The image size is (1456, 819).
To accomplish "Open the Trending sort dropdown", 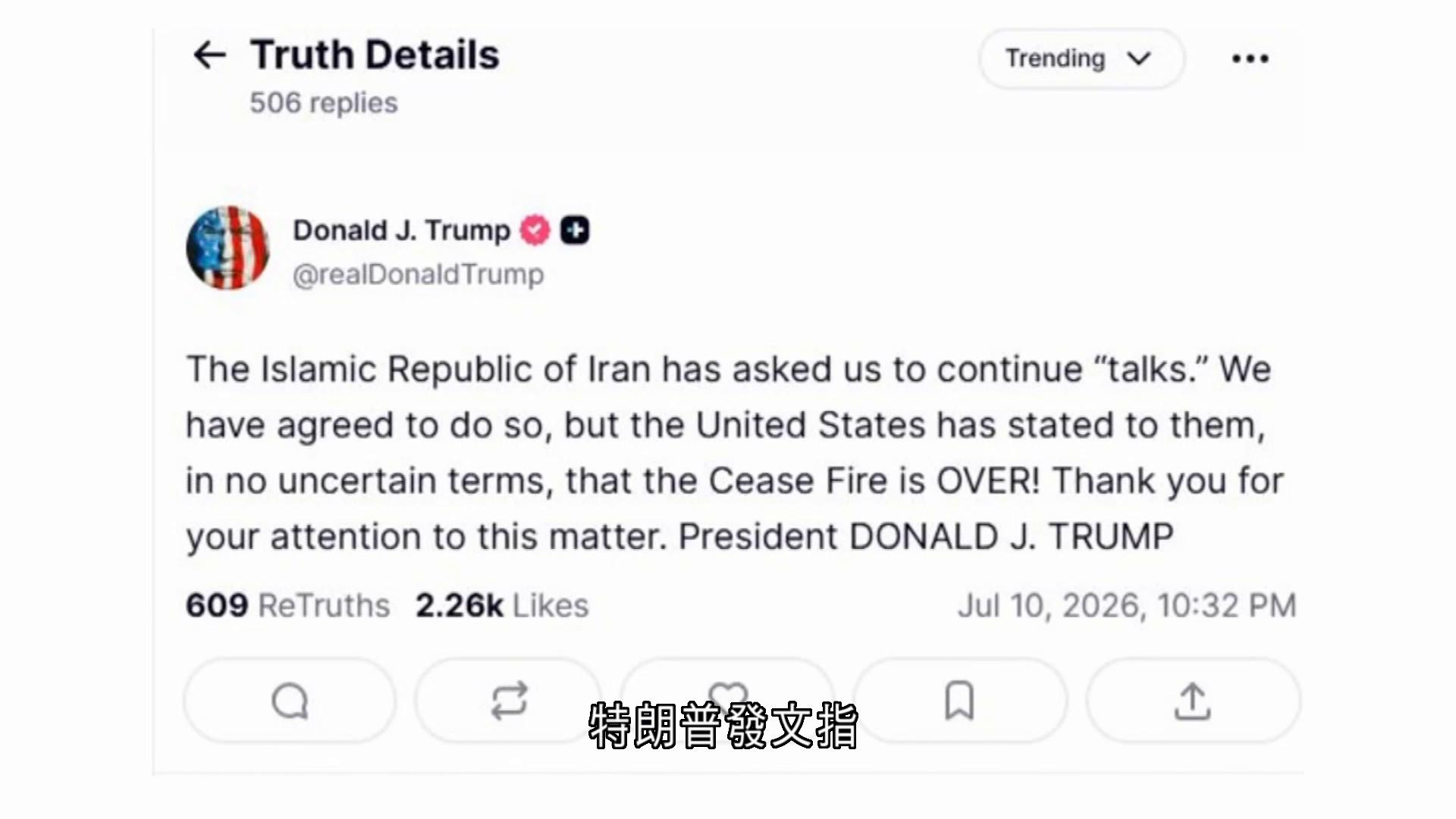I will coord(1081,58).
